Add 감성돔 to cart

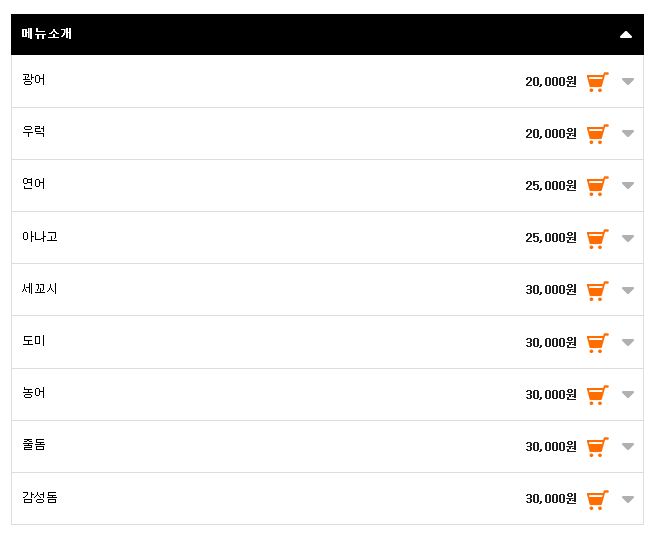point(597,499)
